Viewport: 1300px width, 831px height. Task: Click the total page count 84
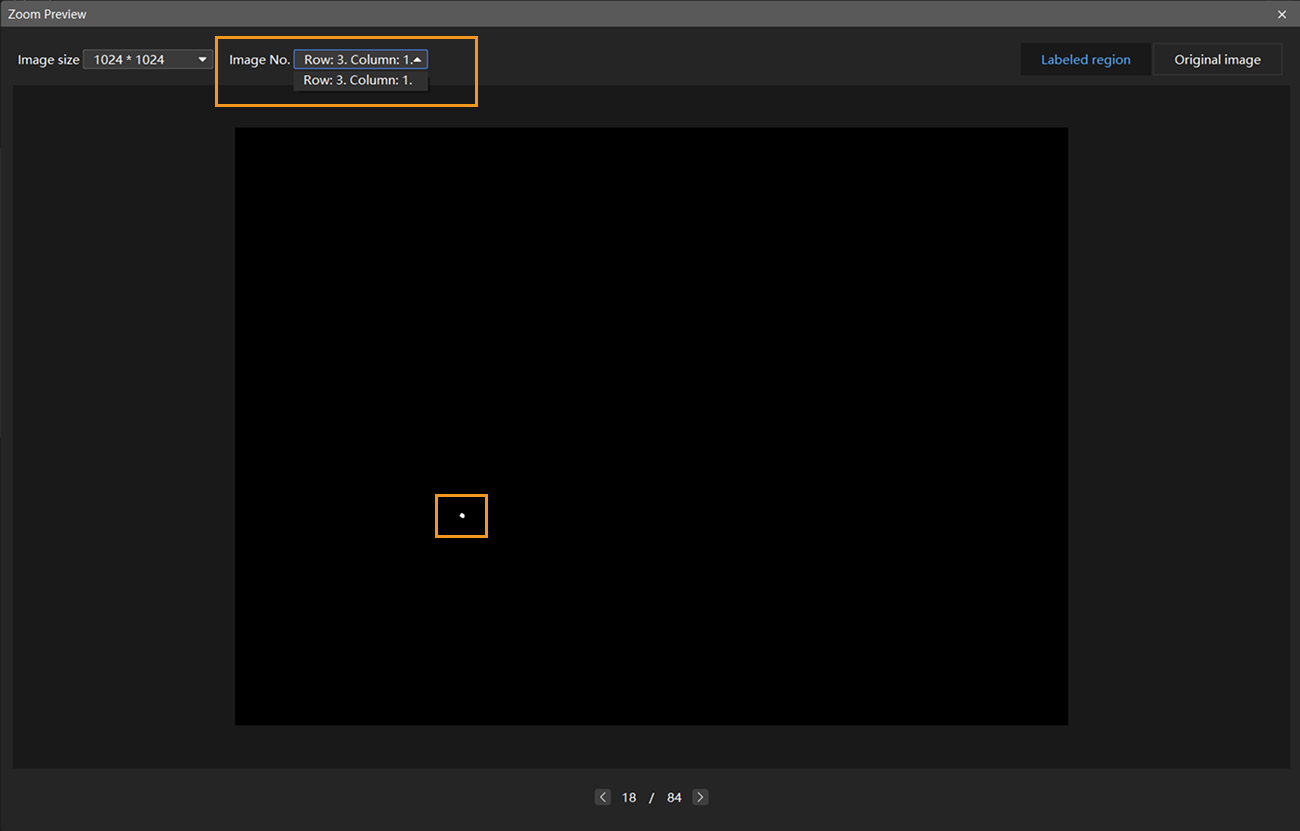click(674, 797)
